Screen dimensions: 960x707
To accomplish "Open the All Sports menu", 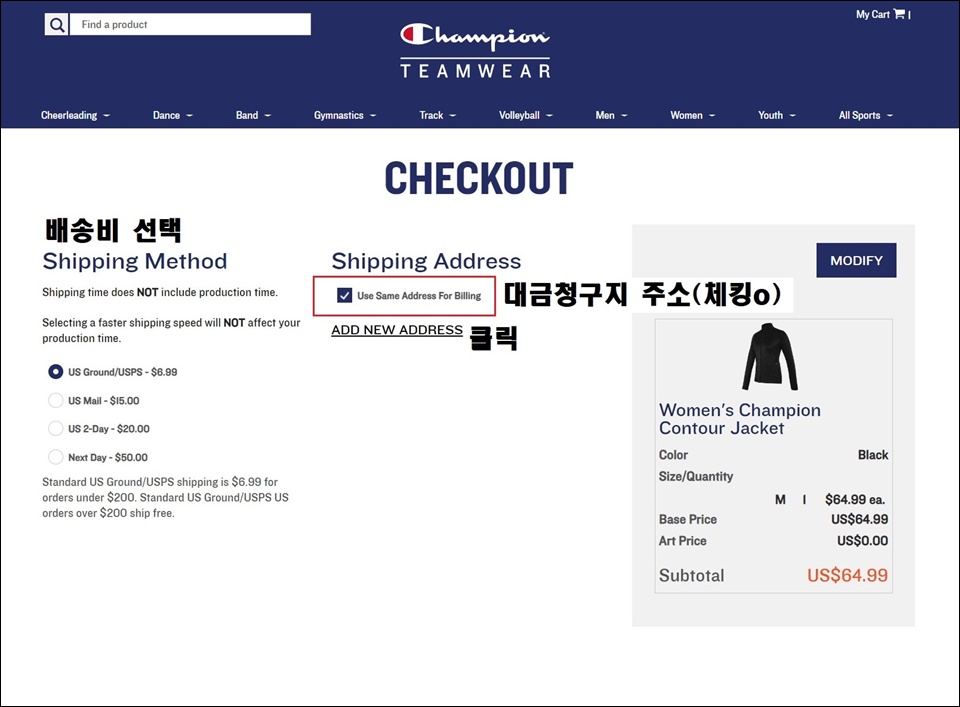I will (866, 115).
